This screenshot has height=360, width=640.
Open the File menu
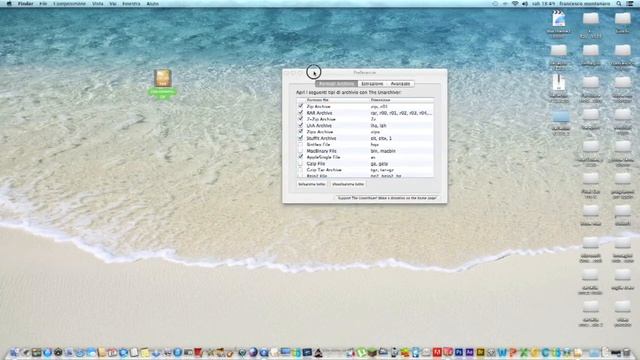tap(43, 4)
